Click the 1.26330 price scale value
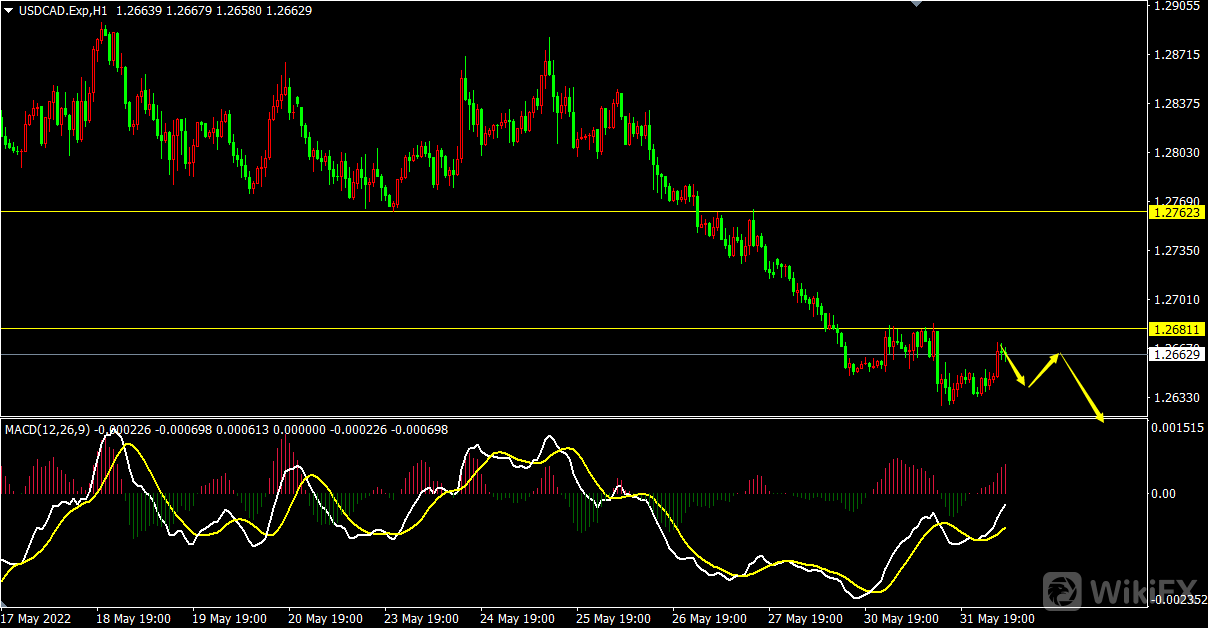 click(1176, 397)
